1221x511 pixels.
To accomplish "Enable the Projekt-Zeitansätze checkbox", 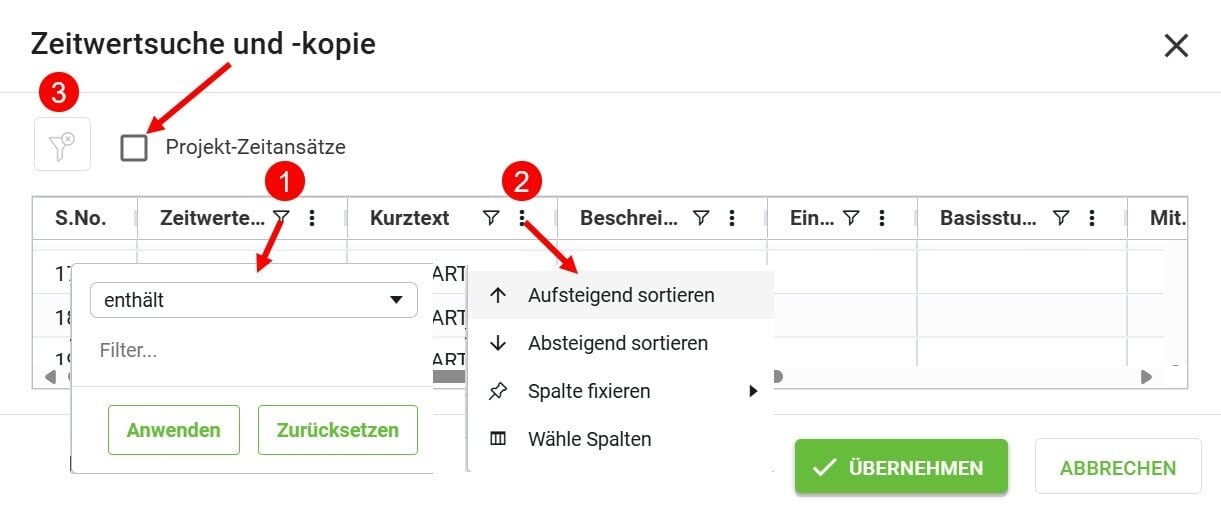I will coord(134,148).
